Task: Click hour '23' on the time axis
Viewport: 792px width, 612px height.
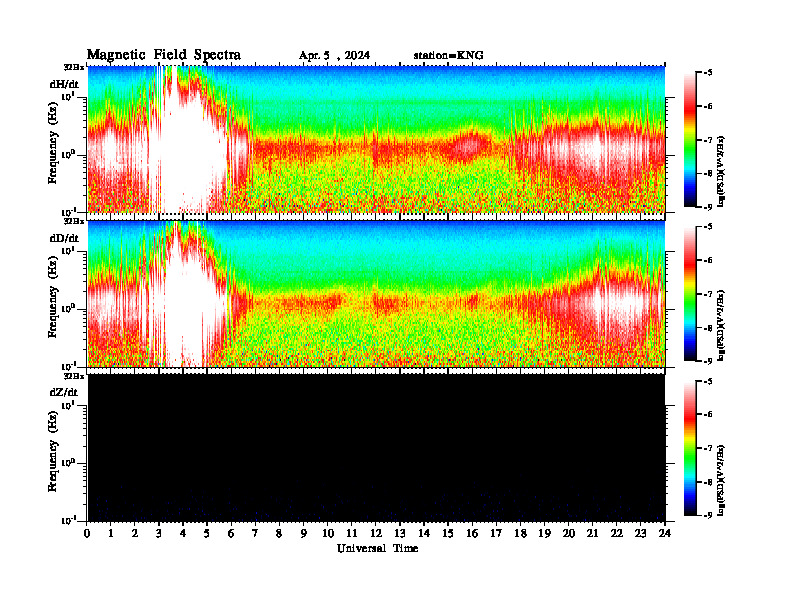Action: [640, 533]
